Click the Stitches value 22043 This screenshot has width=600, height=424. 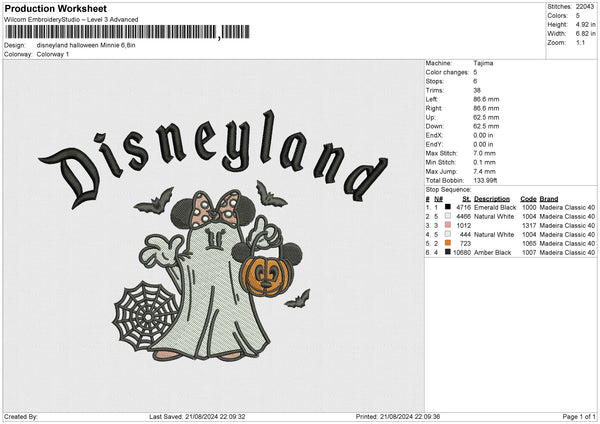[x=585, y=7]
